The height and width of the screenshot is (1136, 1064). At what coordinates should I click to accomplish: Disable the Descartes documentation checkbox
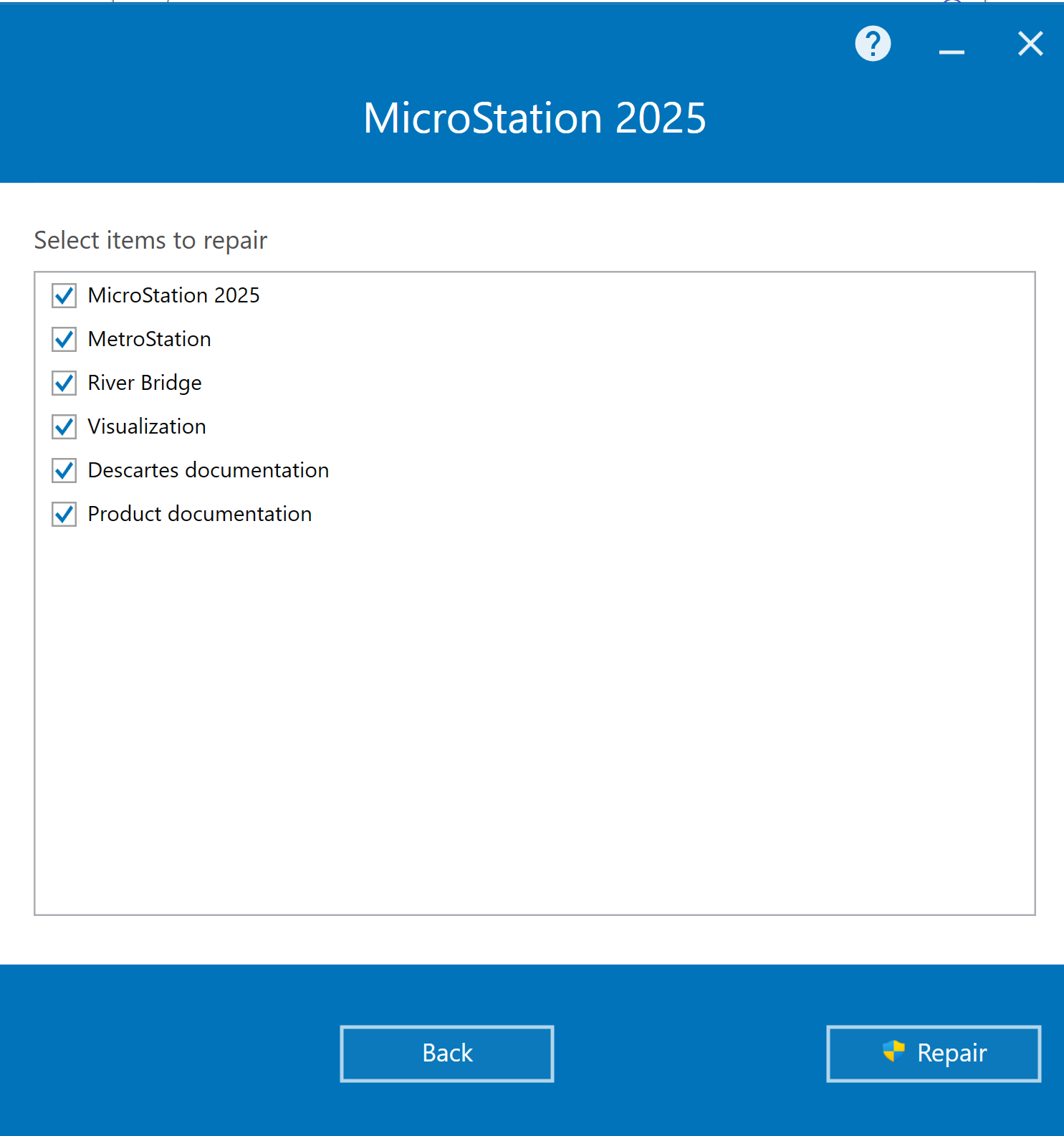click(x=64, y=470)
